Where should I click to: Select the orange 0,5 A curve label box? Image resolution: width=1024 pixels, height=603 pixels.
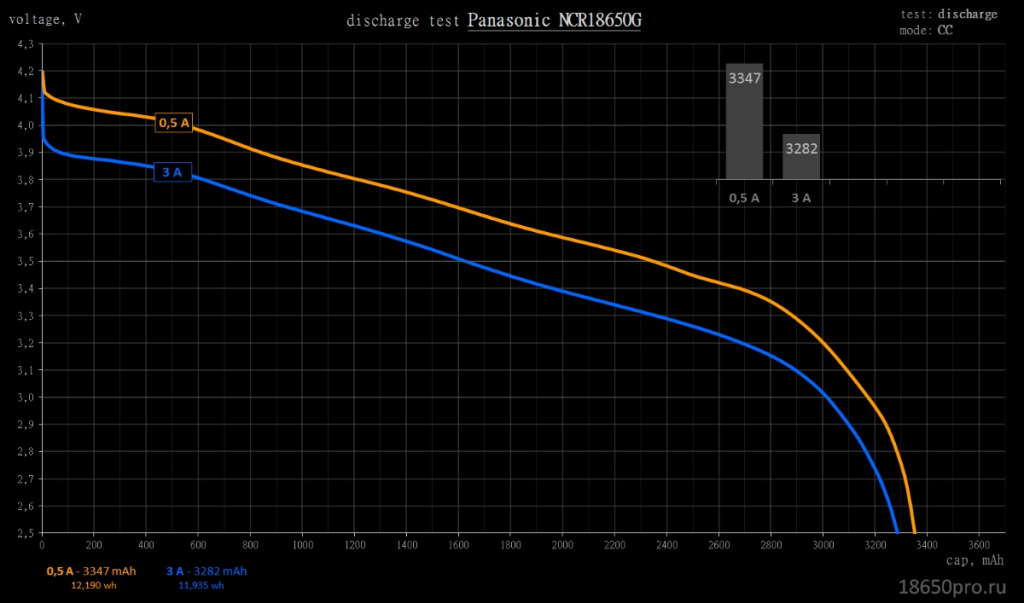tap(174, 123)
